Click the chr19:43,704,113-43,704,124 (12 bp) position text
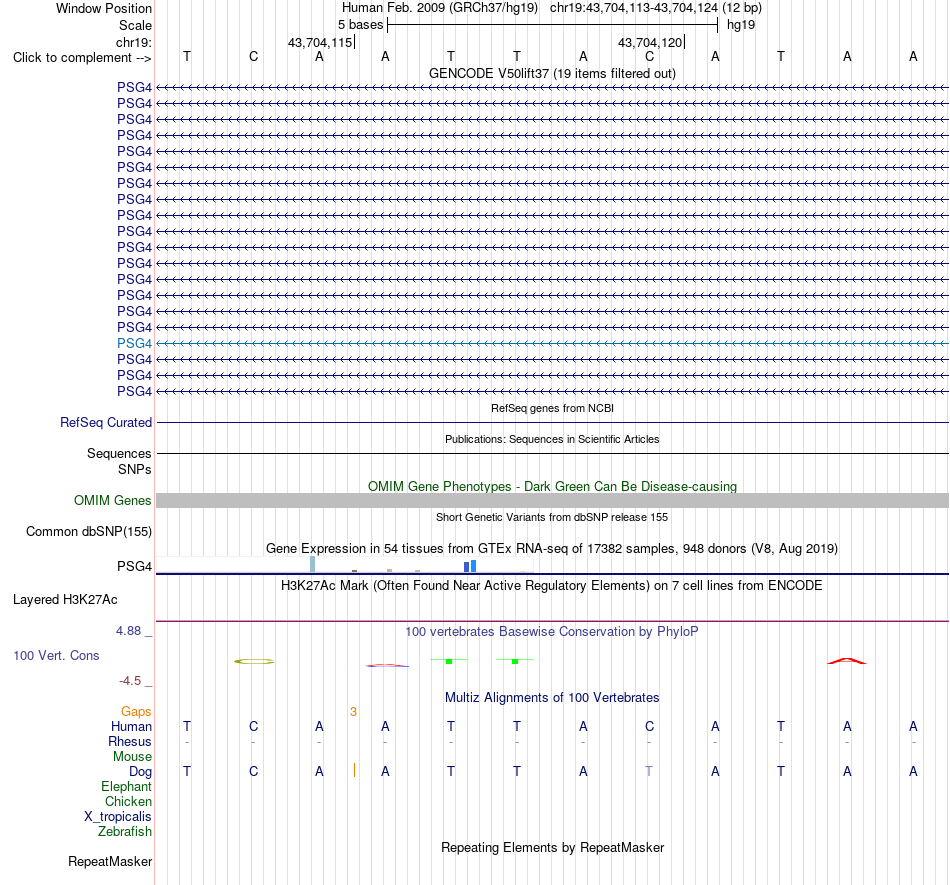The height and width of the screenshot is (885, 950). 656,8
